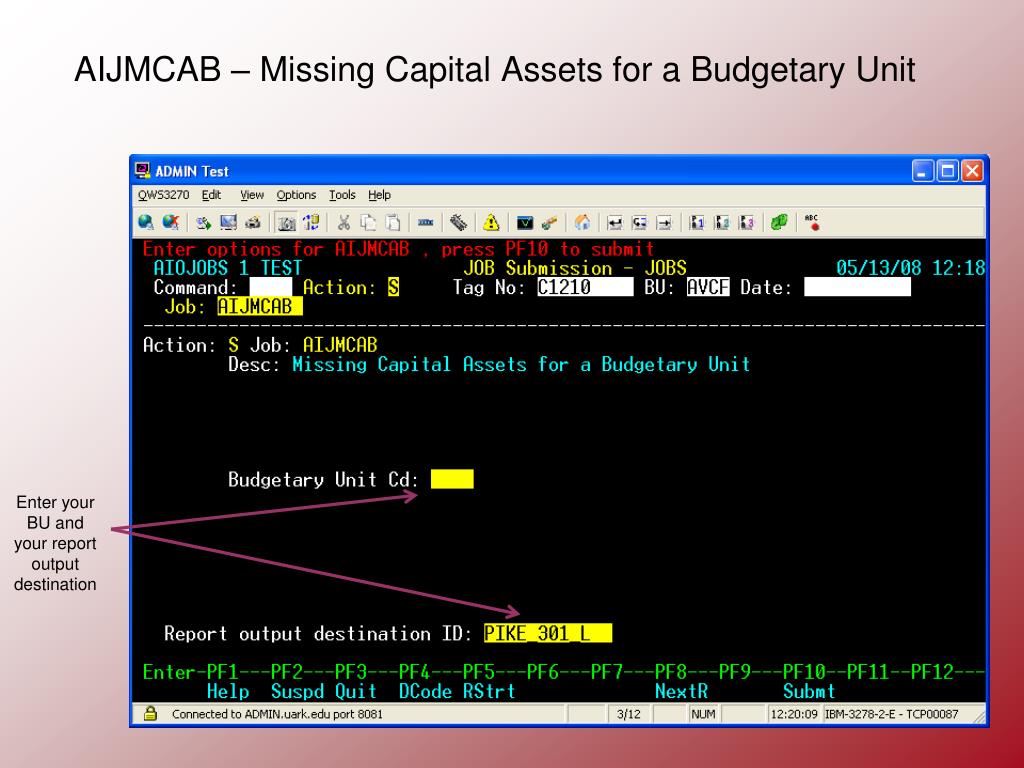This screenshot has width=1024, height=768.
Task: Click the Submt PF10 label
Action: click(809, 691)
